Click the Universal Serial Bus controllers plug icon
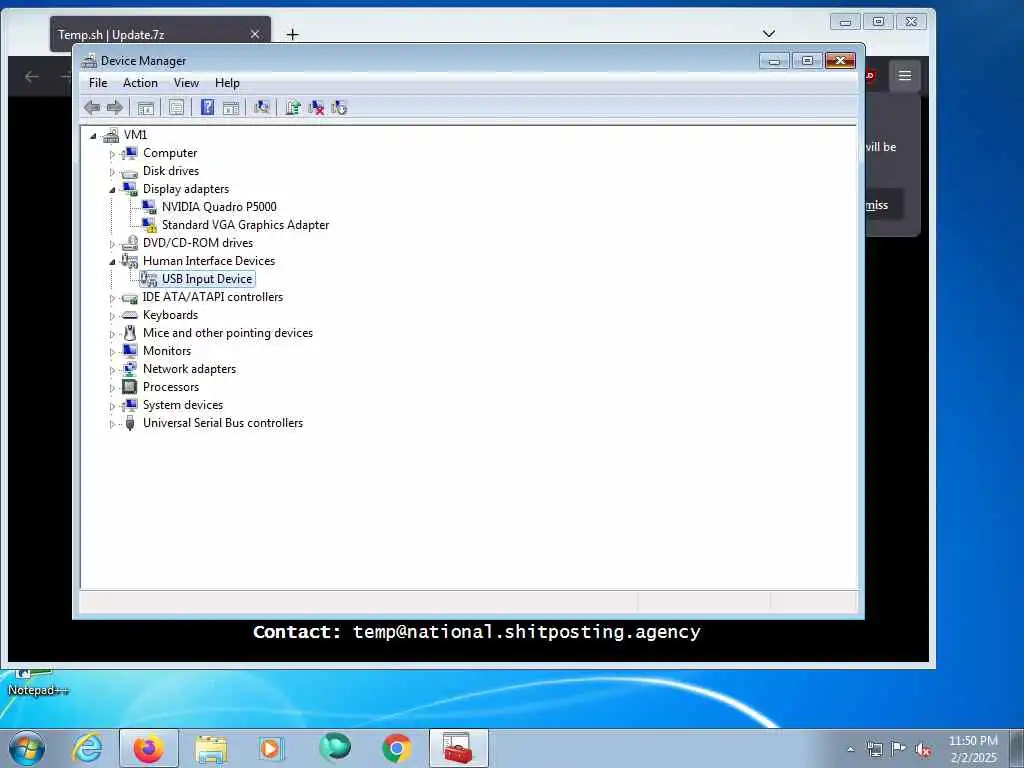This screenshot has height=768, width=1024. coord(130,423)
